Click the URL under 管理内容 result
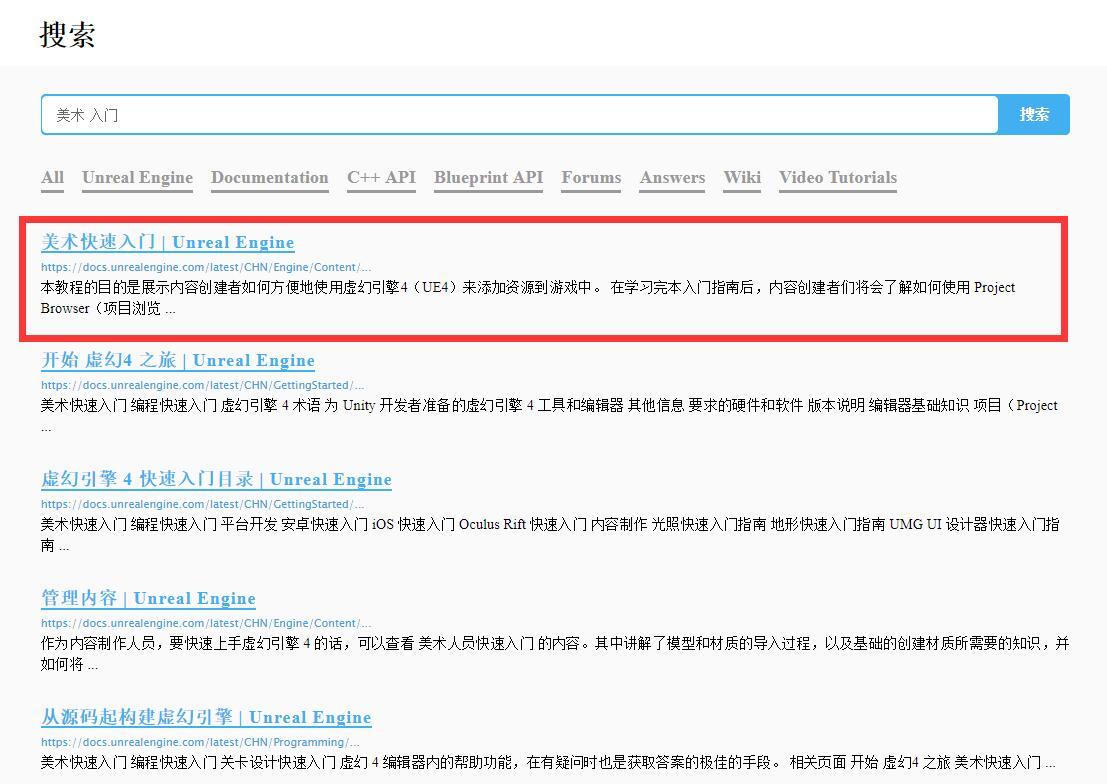Image resolution: width=1107 pixels, height=784 pixels. [205, 623]
